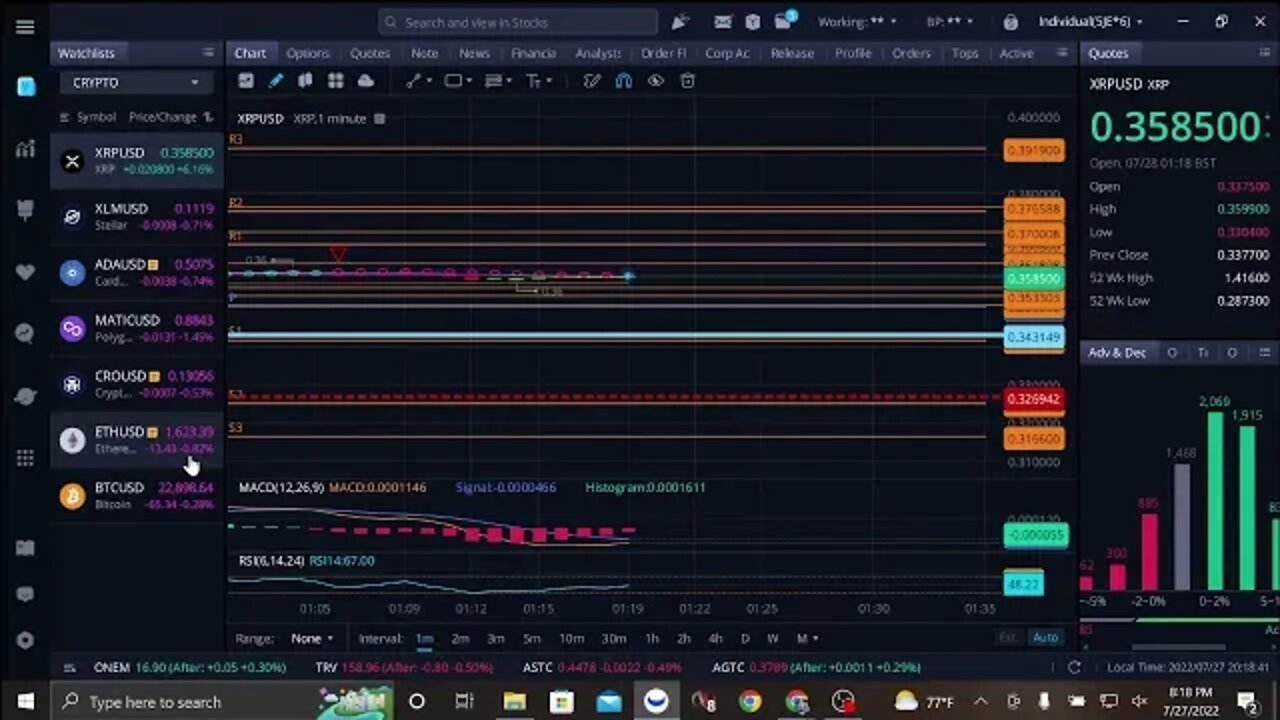Screen dimensions: 1280x720
Task: Select the blue pencil drawing tool
Action: click(276, 81)
